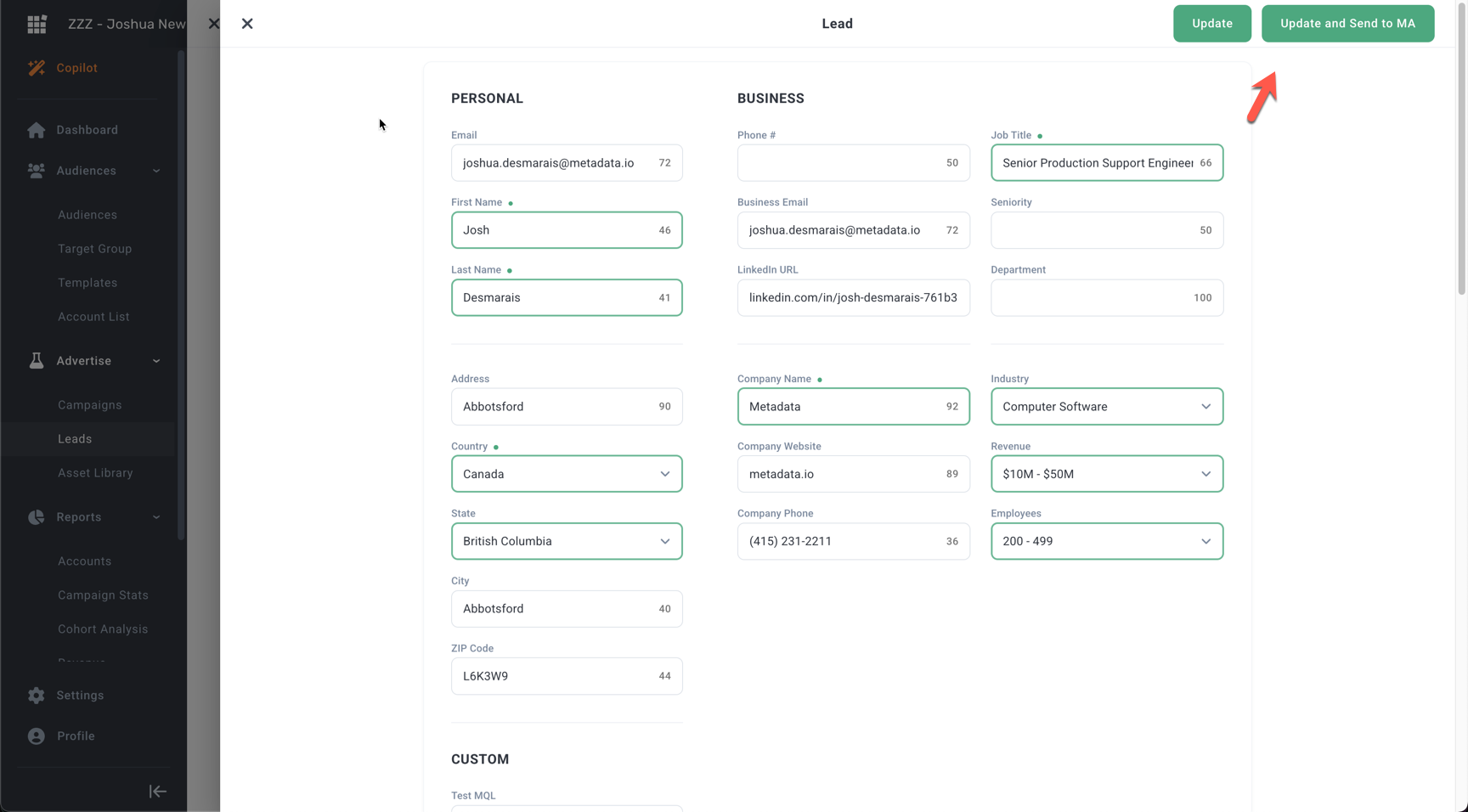The height and width of the screenshot is (812, 1468).
Task: Click the Update button
Action: [1211, 24]
